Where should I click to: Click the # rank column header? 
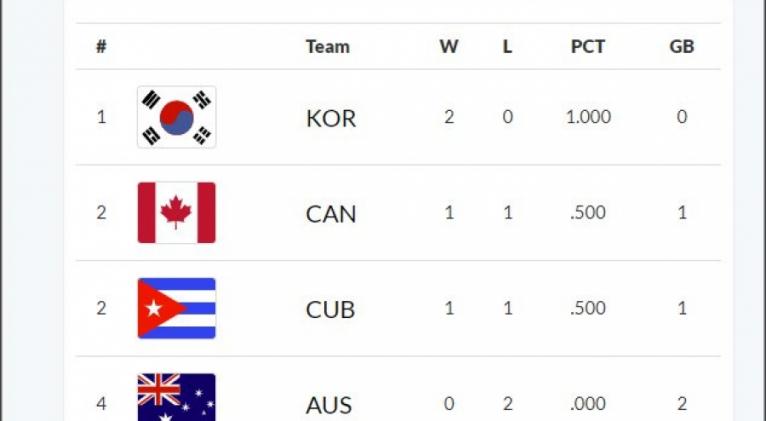[x=101, y=46]
